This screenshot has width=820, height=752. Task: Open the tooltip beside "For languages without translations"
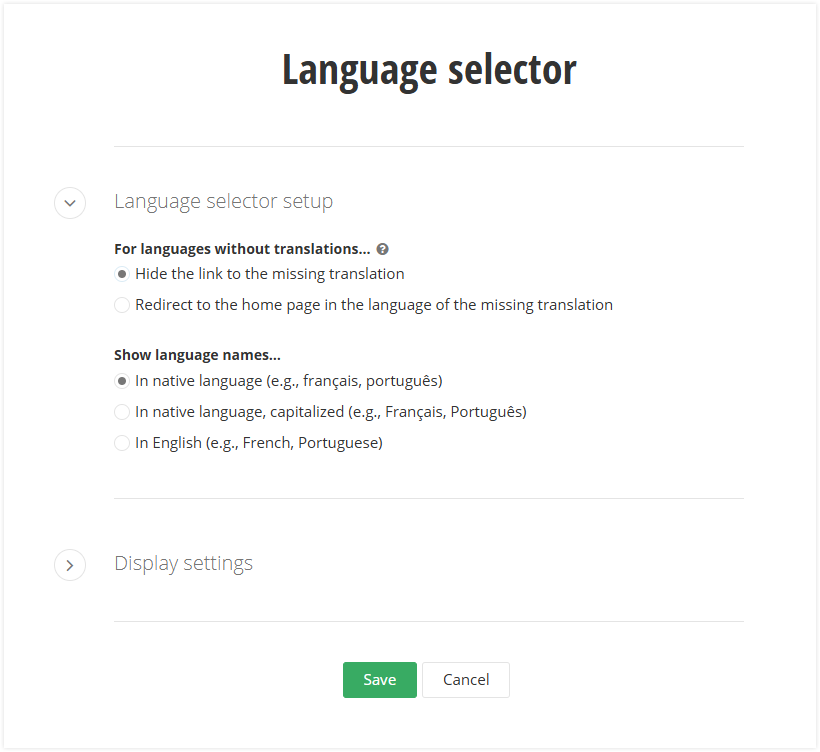pos(382,248)
